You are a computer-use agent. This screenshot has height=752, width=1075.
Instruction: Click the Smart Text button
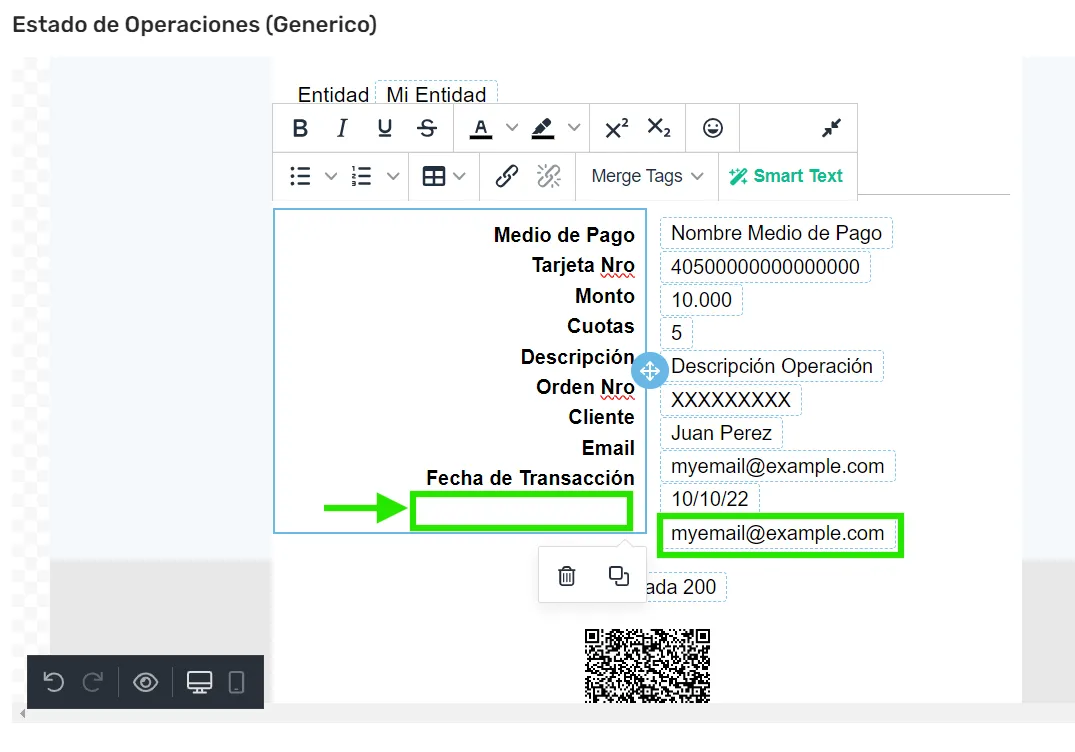(x=786, y=176)
